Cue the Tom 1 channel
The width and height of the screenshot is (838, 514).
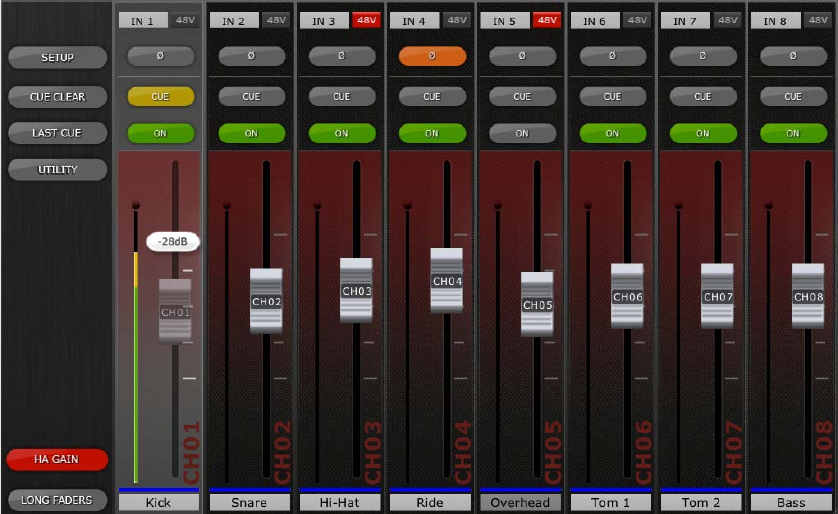coord(612,97)
